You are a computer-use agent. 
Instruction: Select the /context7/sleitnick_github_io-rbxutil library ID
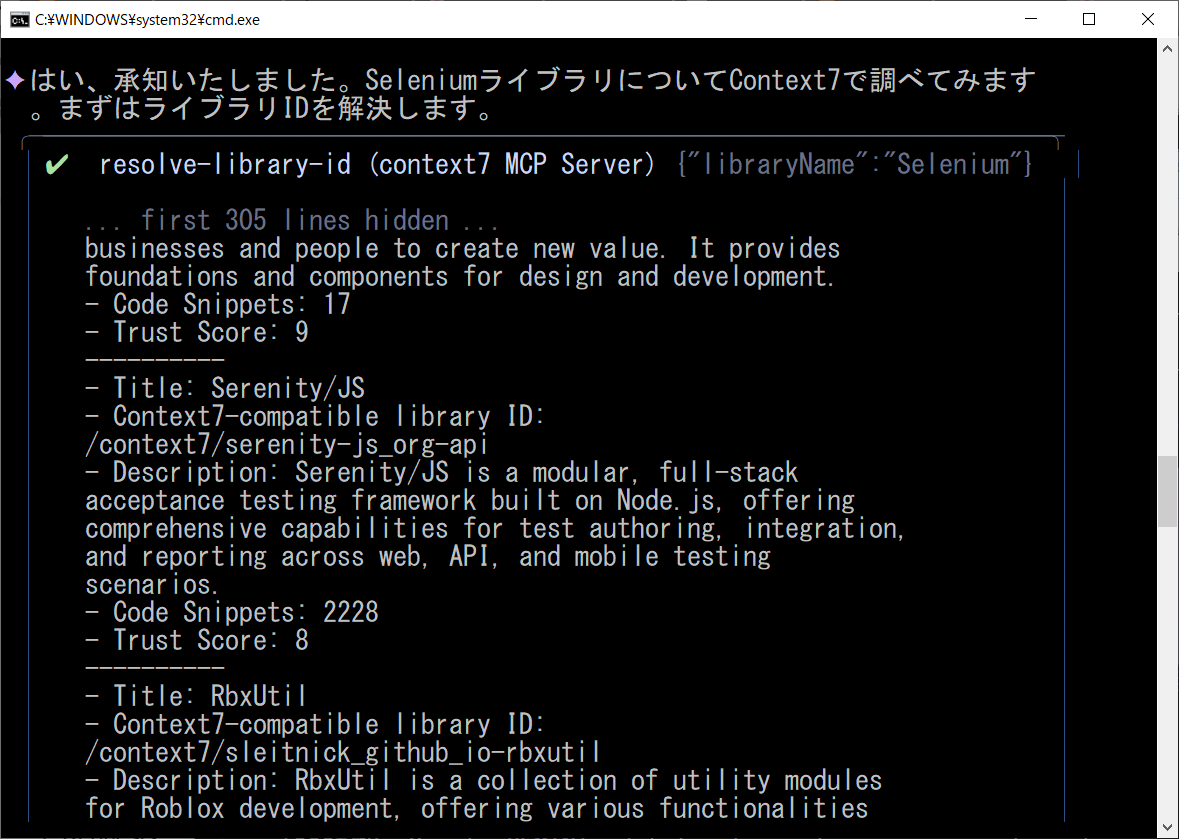(342, 752)
